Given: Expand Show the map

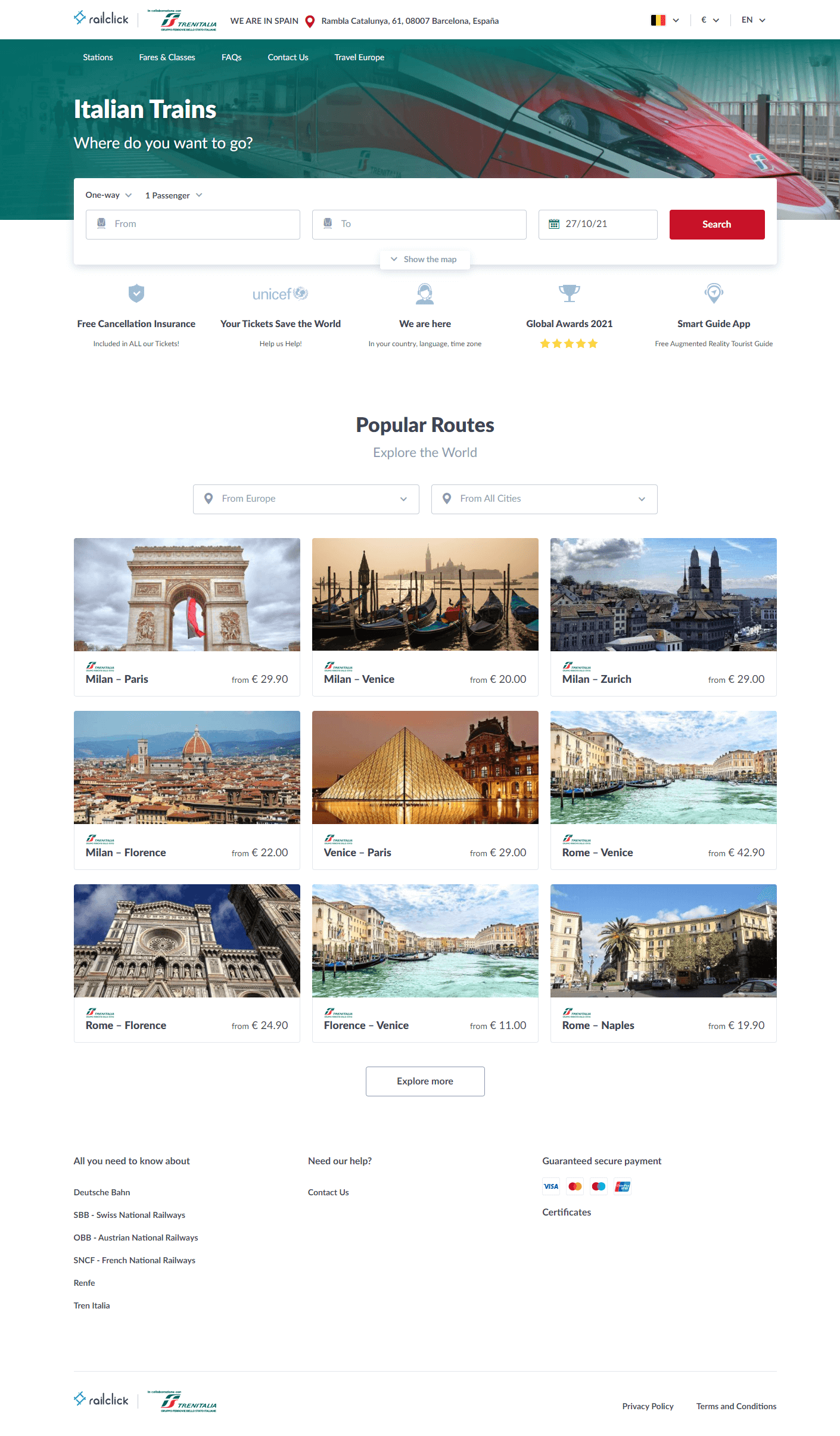Looking at the screenshot, I should 425,259.
